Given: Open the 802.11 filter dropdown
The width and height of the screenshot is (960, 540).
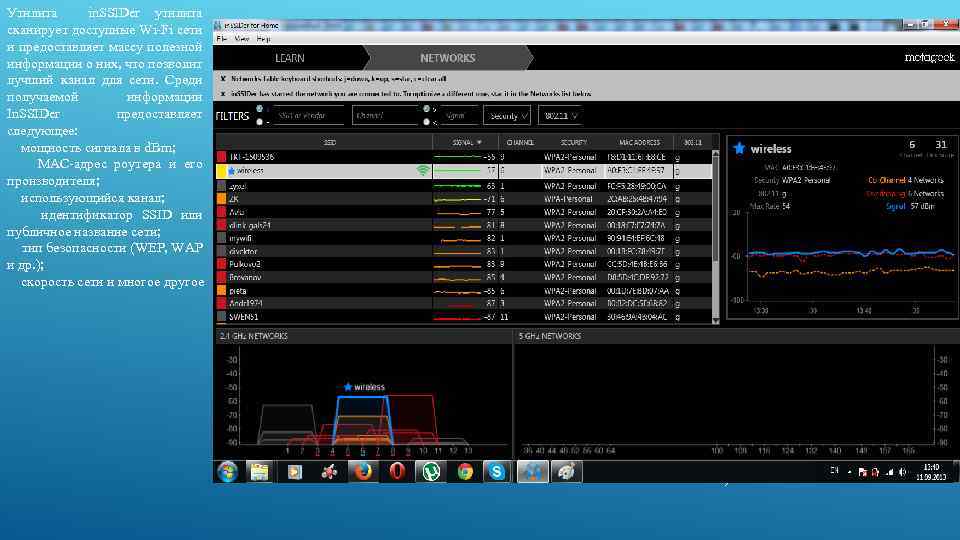Looking at the screenshot, I should [560, 115].
